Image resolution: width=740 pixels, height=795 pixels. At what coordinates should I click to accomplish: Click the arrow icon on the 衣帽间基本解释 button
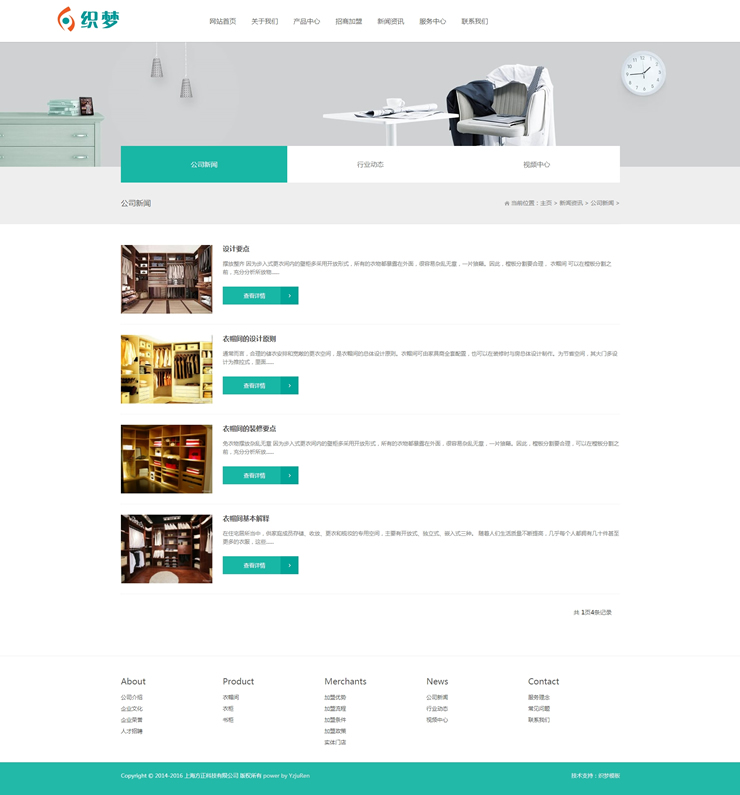[289, 565]
